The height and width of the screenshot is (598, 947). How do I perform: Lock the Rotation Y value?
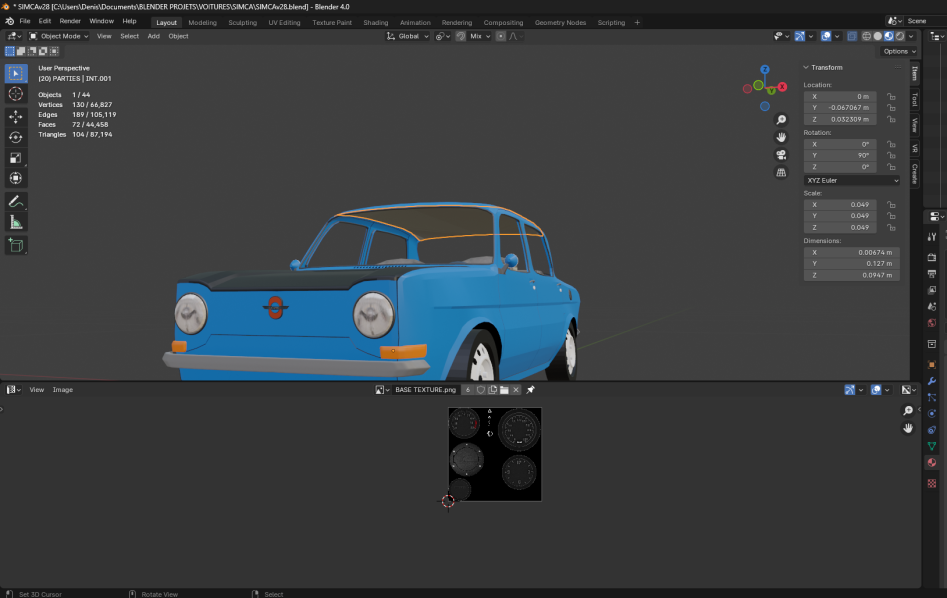pos(891,155)
